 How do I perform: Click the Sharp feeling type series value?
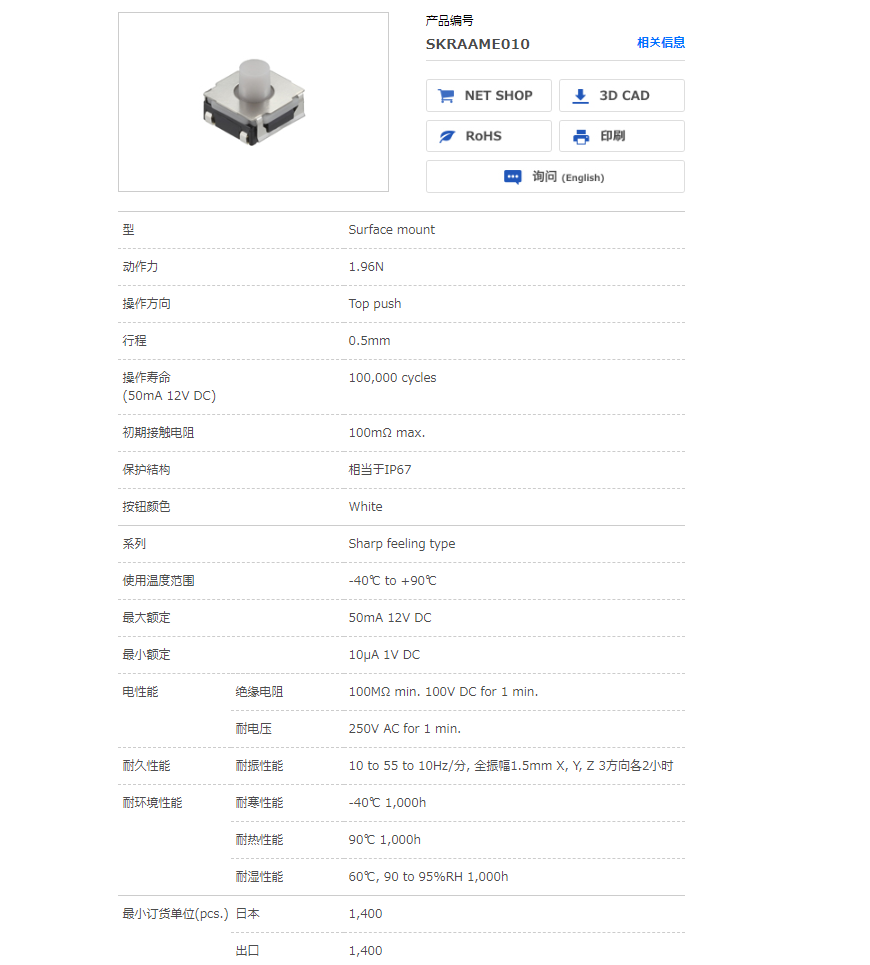[x=401, y=544]
